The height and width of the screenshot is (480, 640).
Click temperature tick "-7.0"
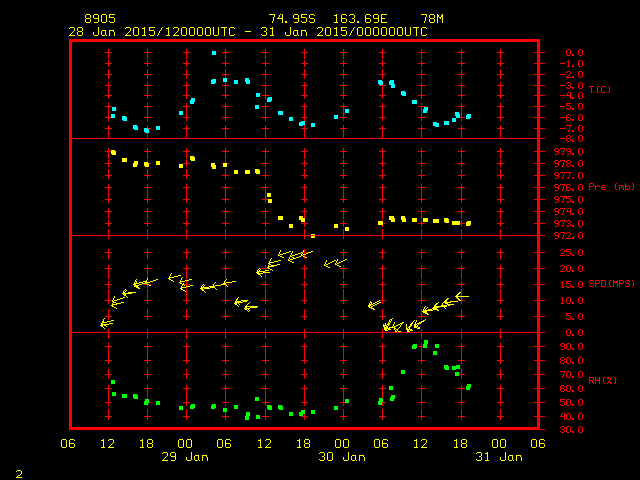click(571, 129)
